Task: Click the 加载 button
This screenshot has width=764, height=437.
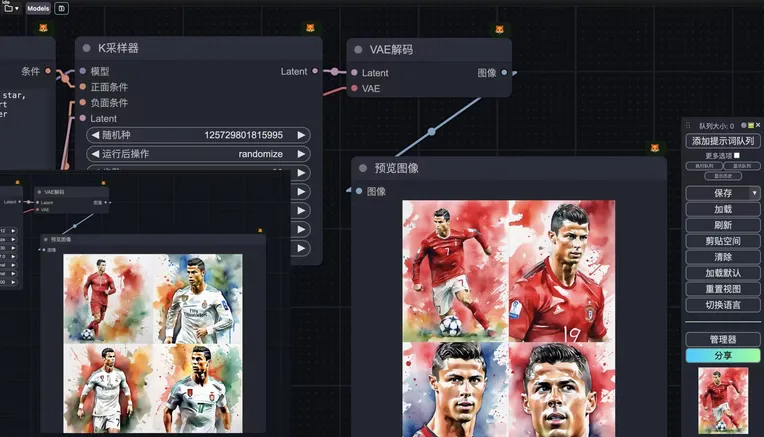Action: click(723, 209)
